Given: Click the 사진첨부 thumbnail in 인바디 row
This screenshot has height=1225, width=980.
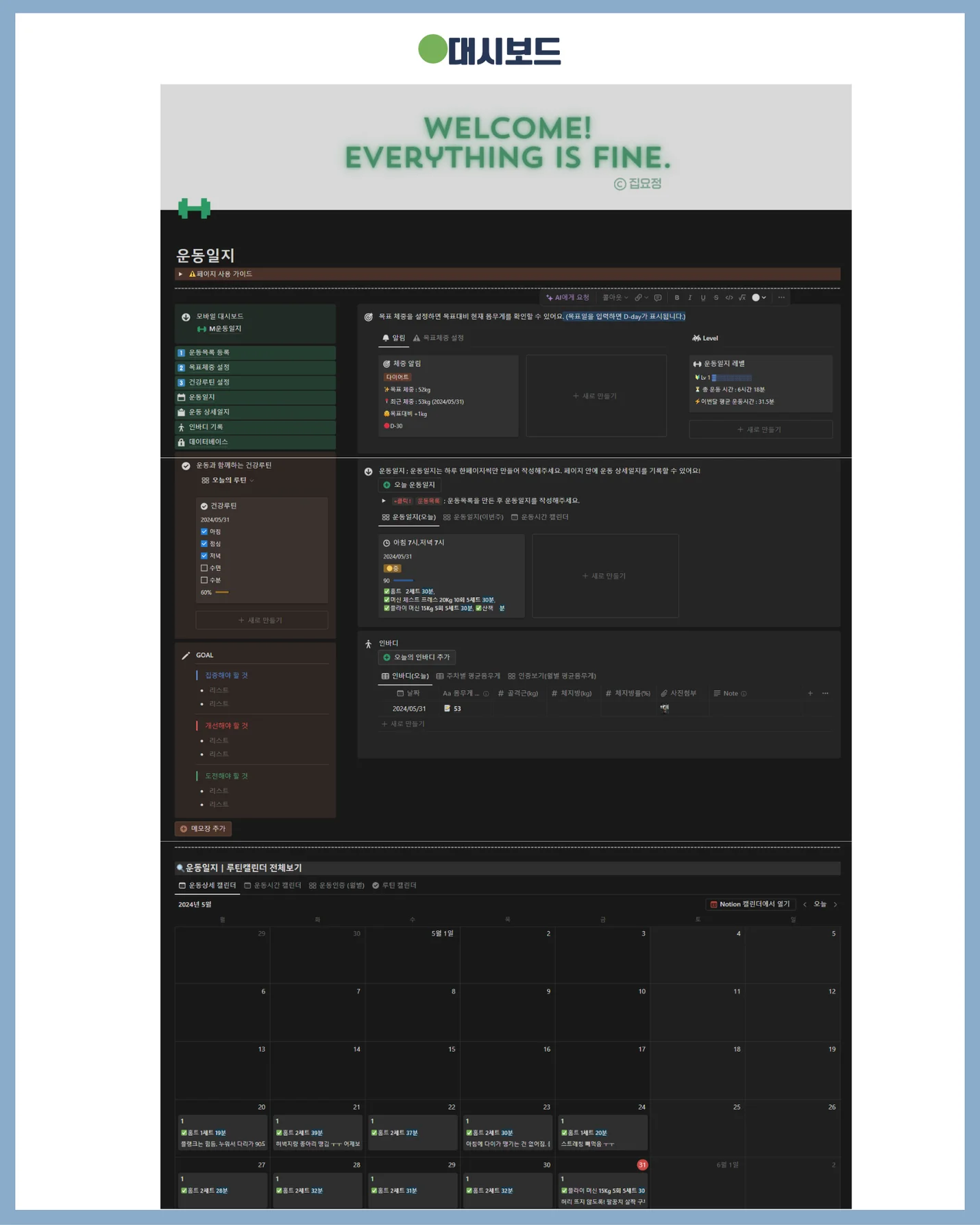Looking at the screenshot, I should (665, 708).
